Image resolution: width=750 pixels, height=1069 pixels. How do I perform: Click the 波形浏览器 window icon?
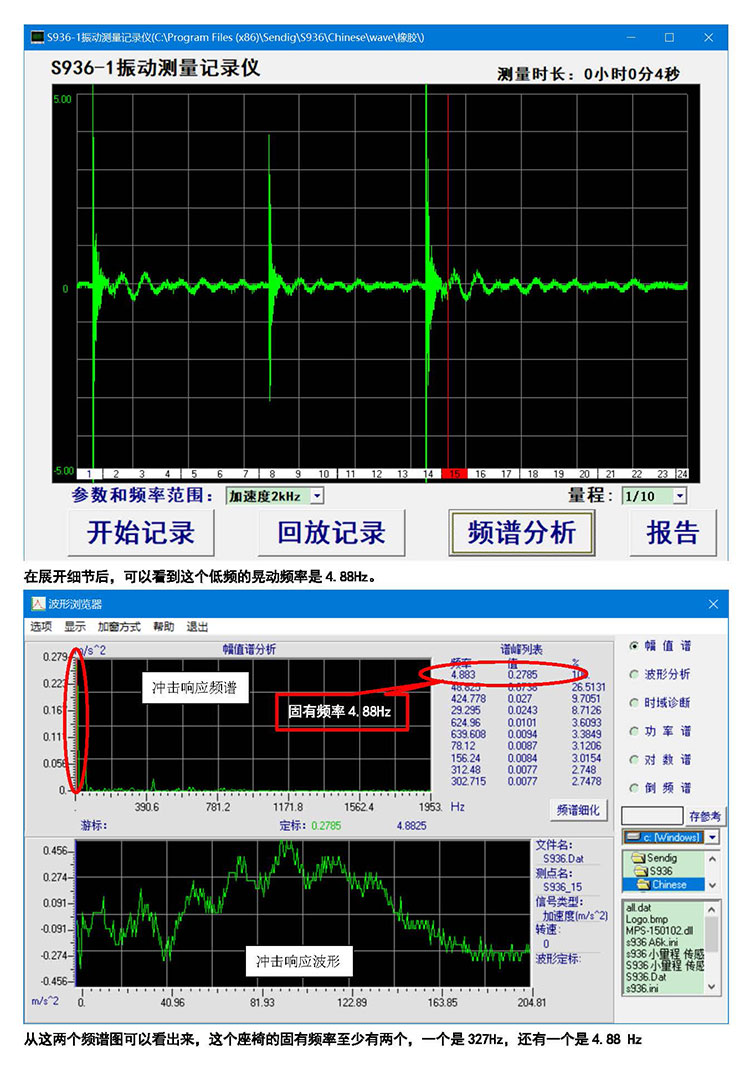pos(38,604)
